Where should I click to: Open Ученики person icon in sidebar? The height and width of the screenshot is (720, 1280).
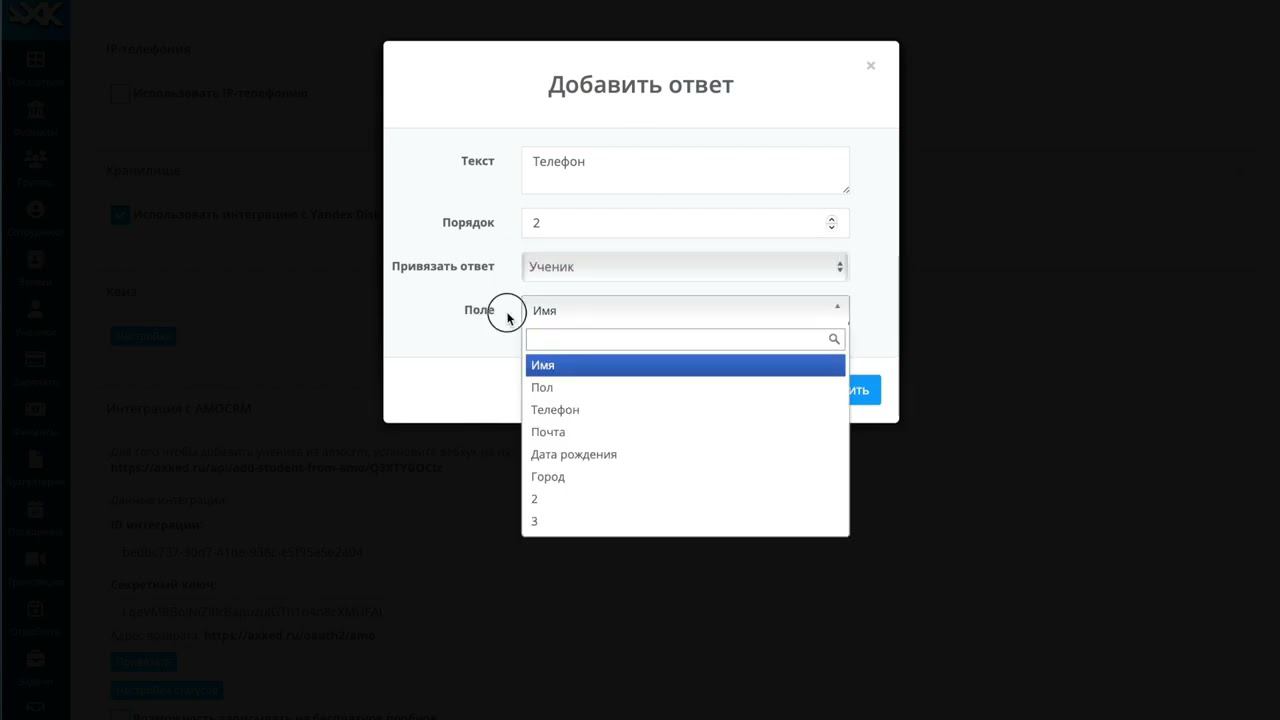coord(35,309)
